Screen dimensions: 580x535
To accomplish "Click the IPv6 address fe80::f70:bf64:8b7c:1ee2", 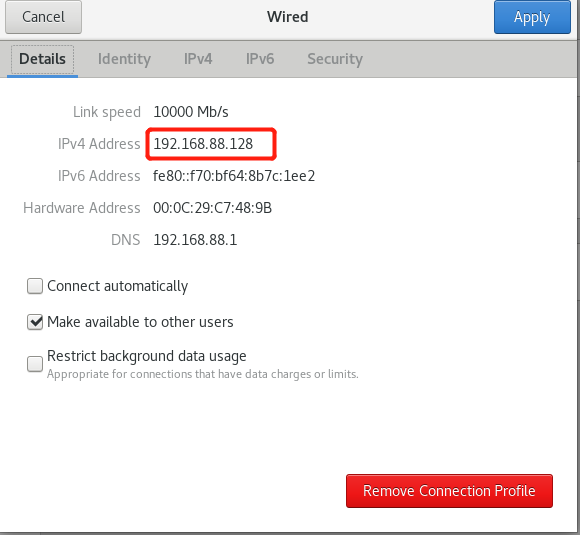I will tap(234, 176).
